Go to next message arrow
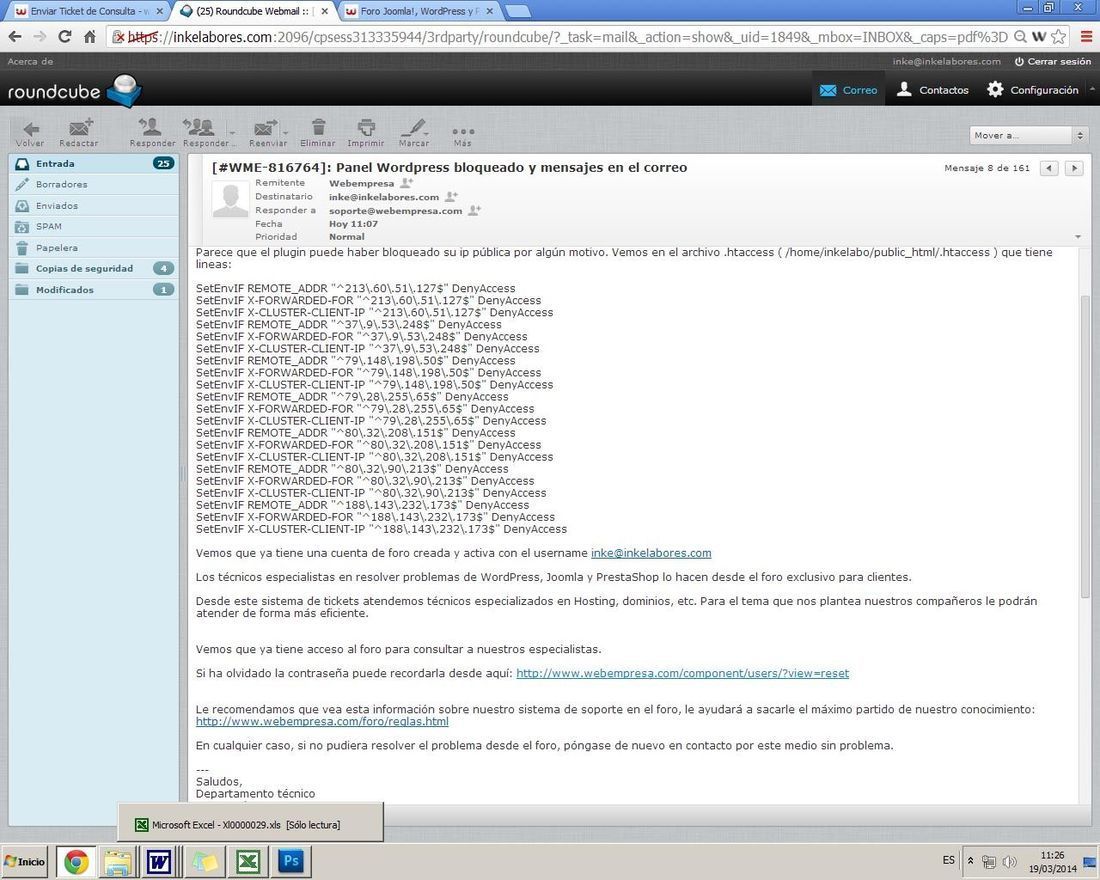 [x=1074, y=168]
